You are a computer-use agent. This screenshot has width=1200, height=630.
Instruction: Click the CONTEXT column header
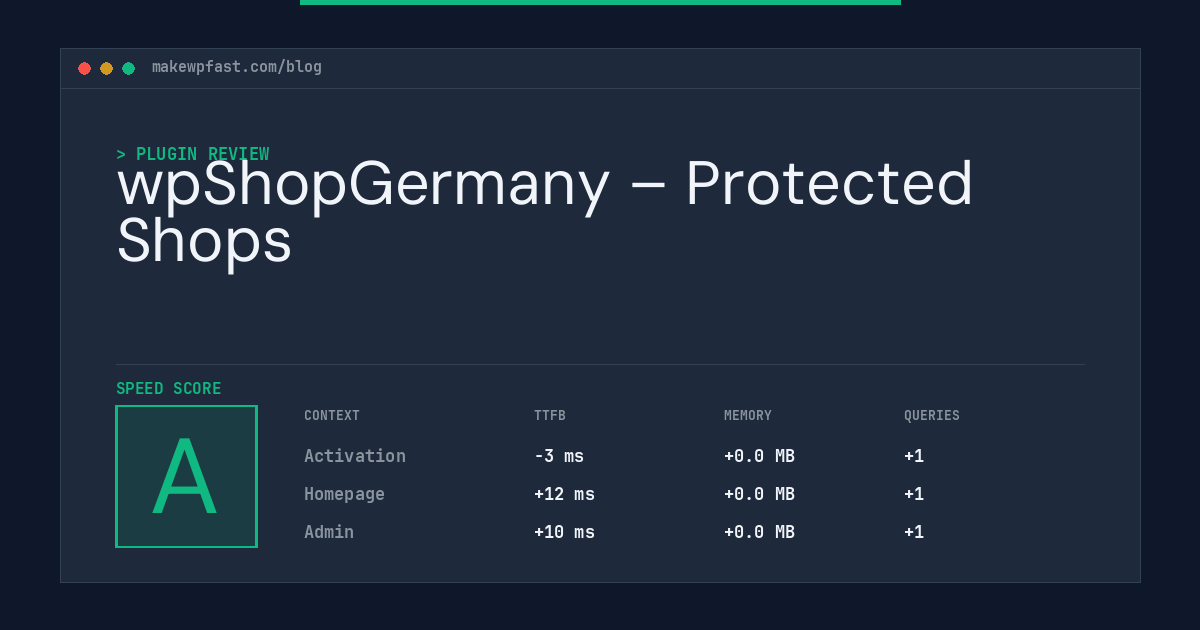[332, 416]
